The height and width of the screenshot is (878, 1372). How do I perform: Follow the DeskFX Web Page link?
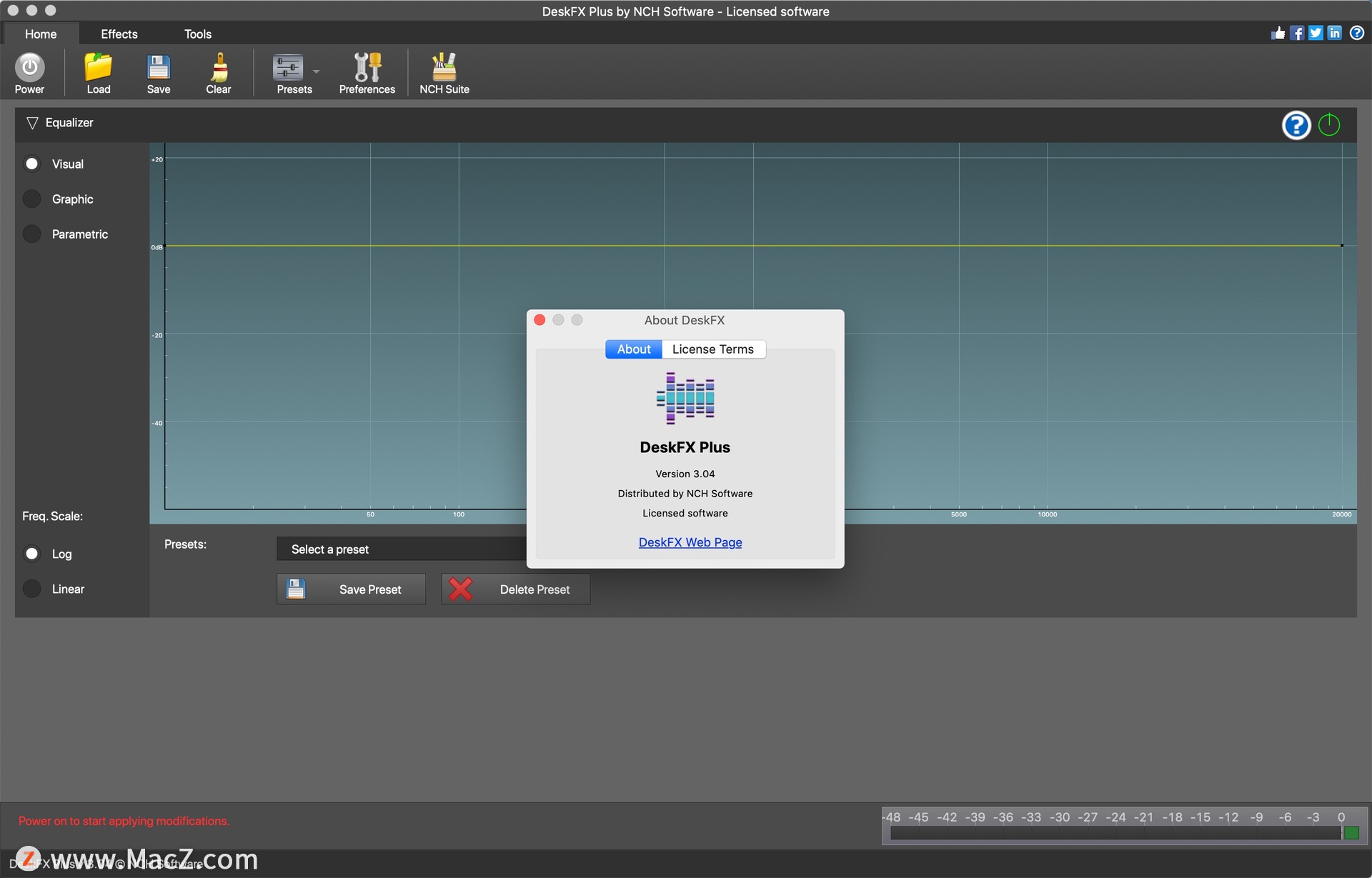tap(690, 542)
